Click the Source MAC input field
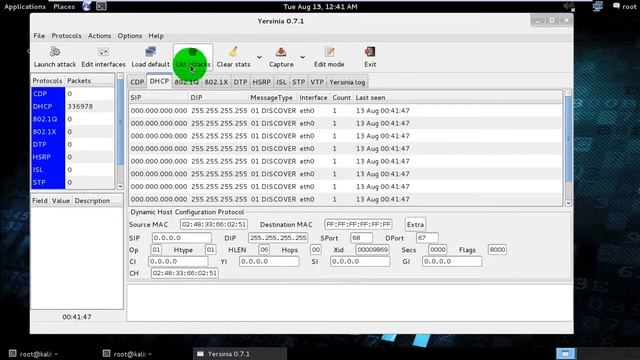Viewport: 640px width, 360px height. coord(214,224)
